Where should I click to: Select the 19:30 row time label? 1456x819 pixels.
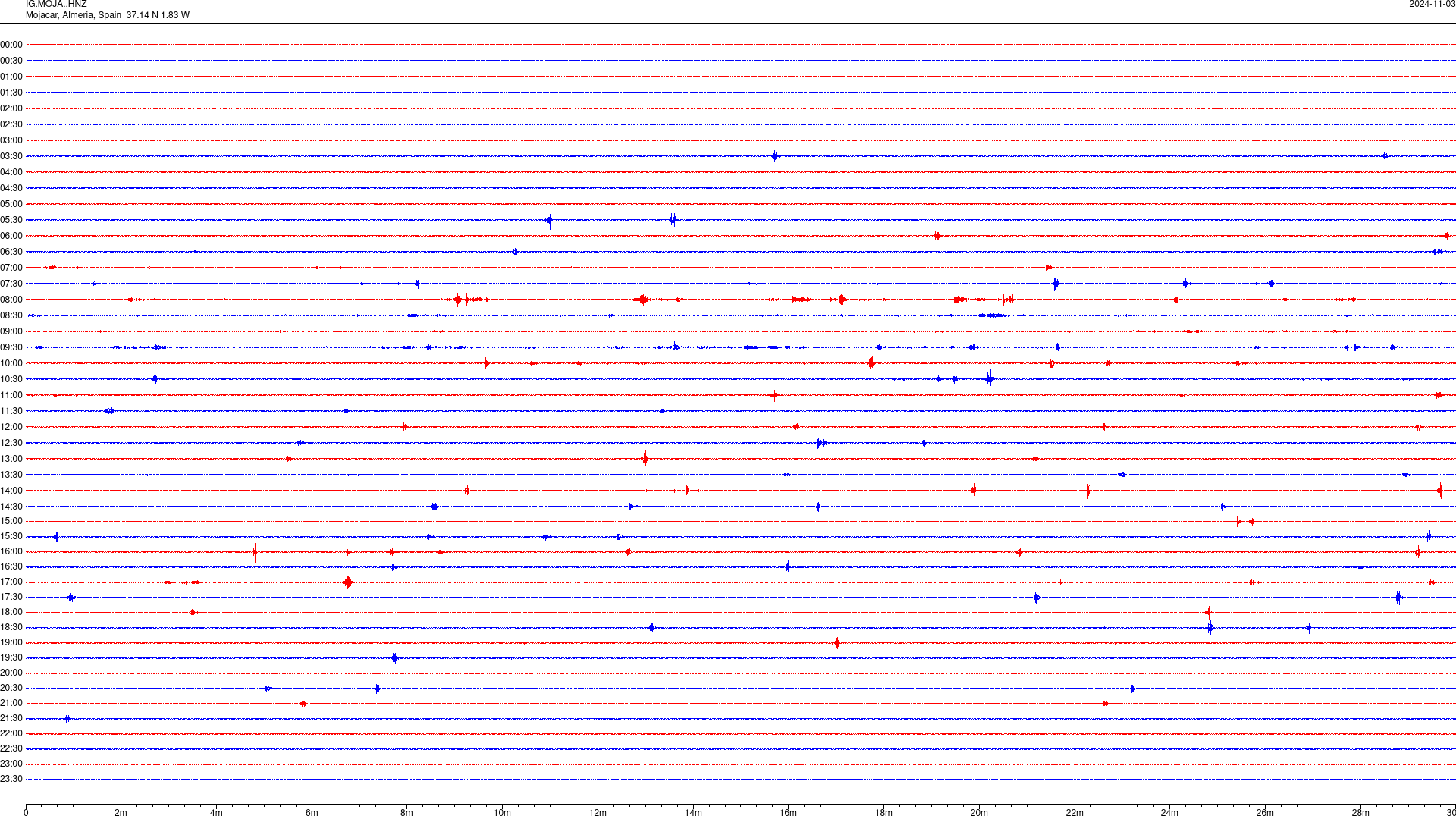point(11,657)
